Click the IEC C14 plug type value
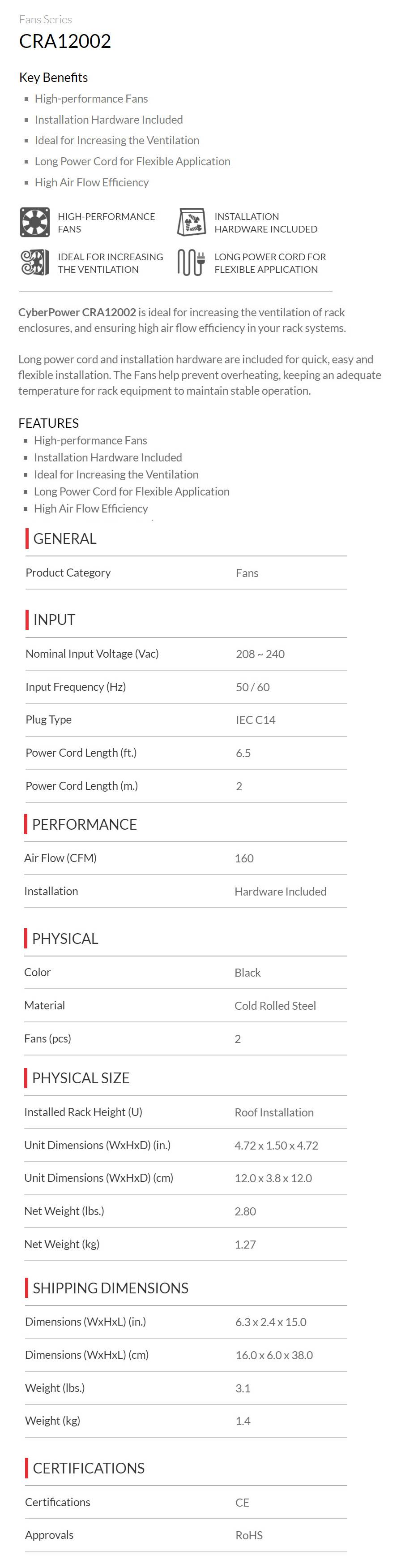 (255, 720)
